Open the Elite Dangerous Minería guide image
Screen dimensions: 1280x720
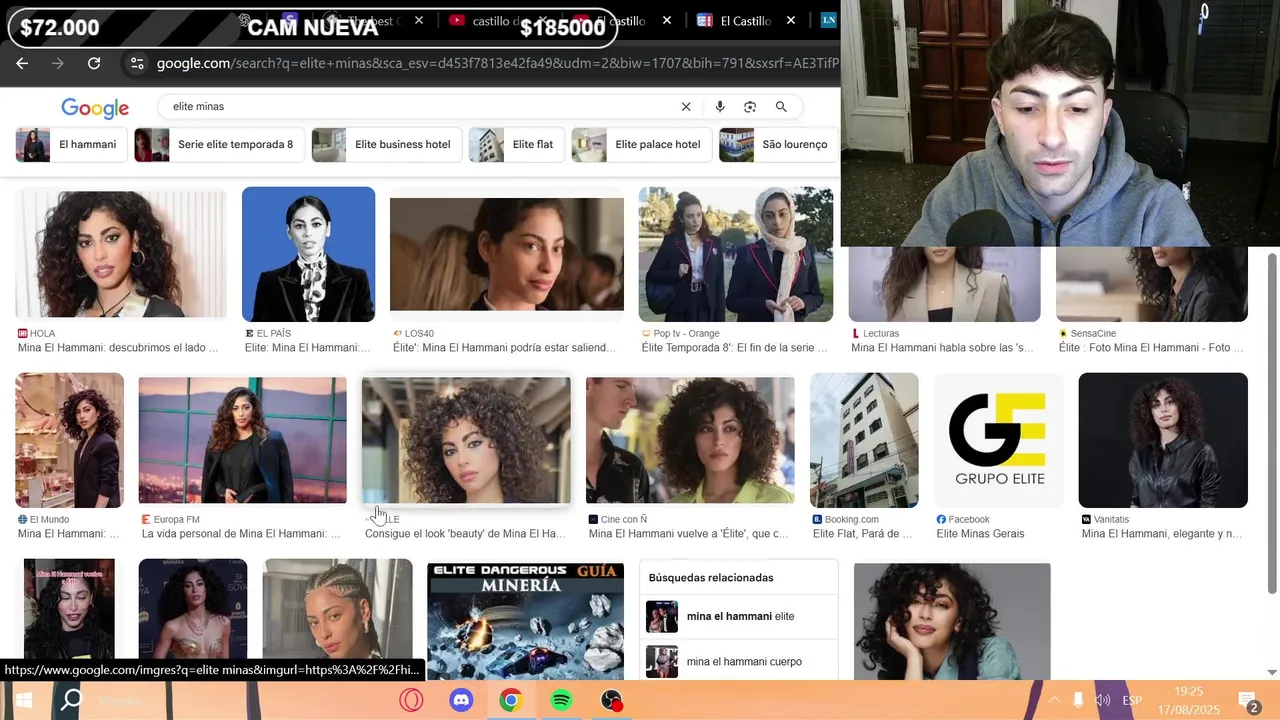click(525, 621)
